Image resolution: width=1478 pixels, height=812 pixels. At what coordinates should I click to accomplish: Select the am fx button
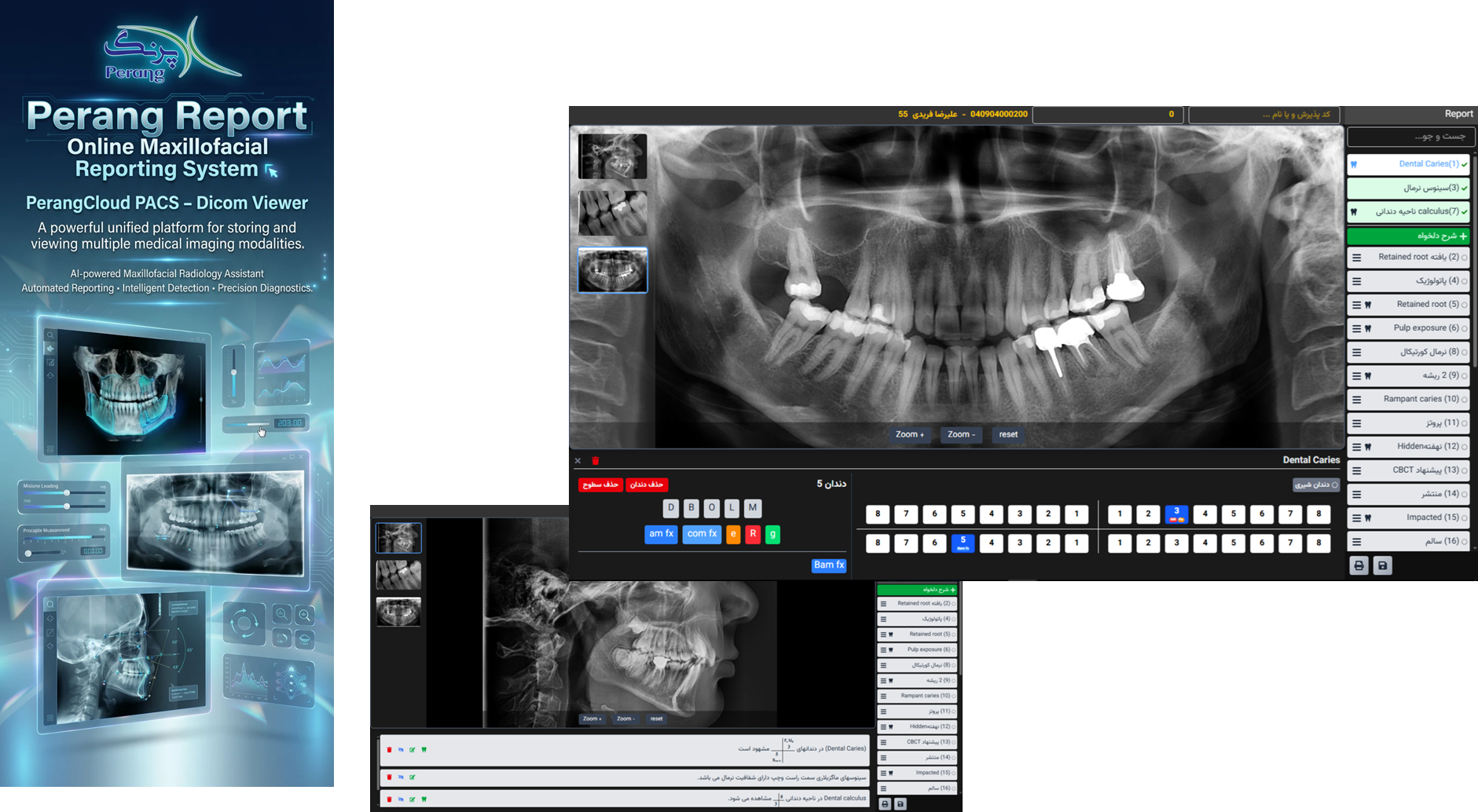(x=661, y=534)
